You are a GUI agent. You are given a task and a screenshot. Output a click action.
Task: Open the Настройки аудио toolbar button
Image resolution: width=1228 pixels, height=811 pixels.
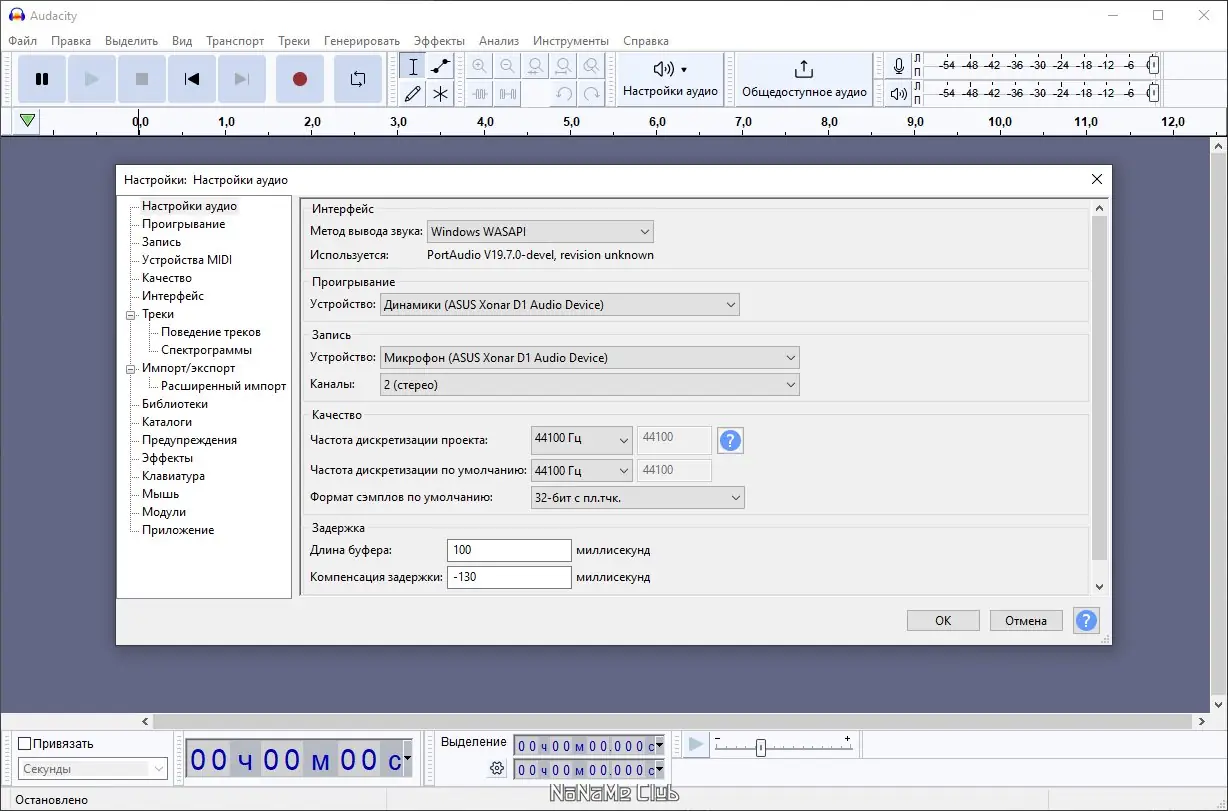click(x=670, y=79)
